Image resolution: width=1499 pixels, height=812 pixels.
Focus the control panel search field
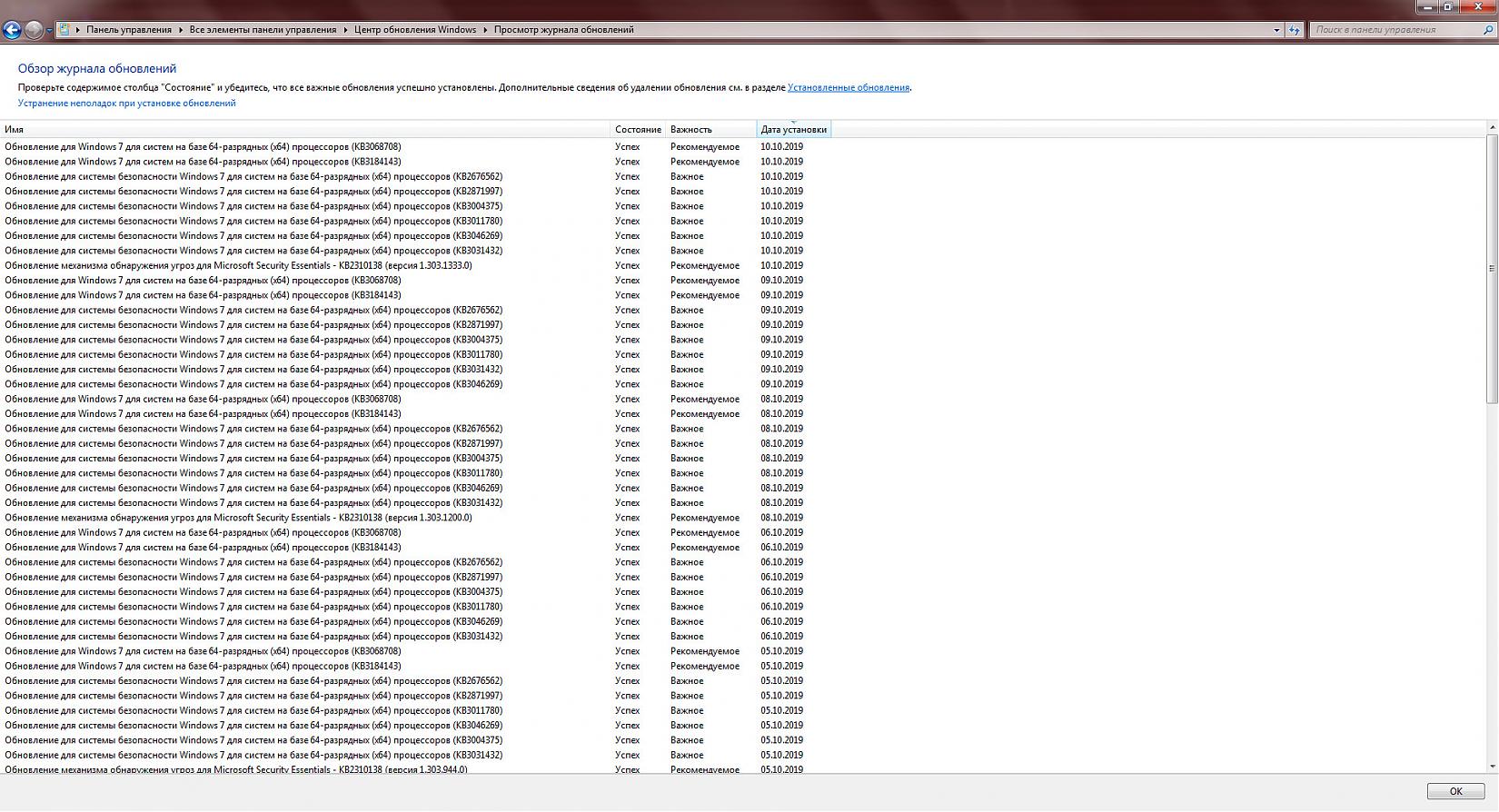coord(1397,30)
